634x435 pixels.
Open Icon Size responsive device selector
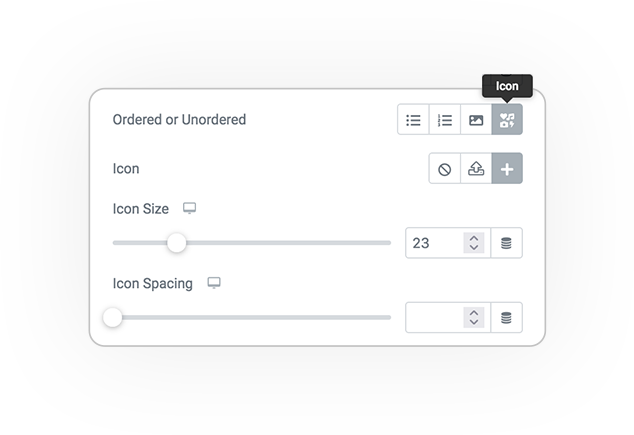point(189,208)
